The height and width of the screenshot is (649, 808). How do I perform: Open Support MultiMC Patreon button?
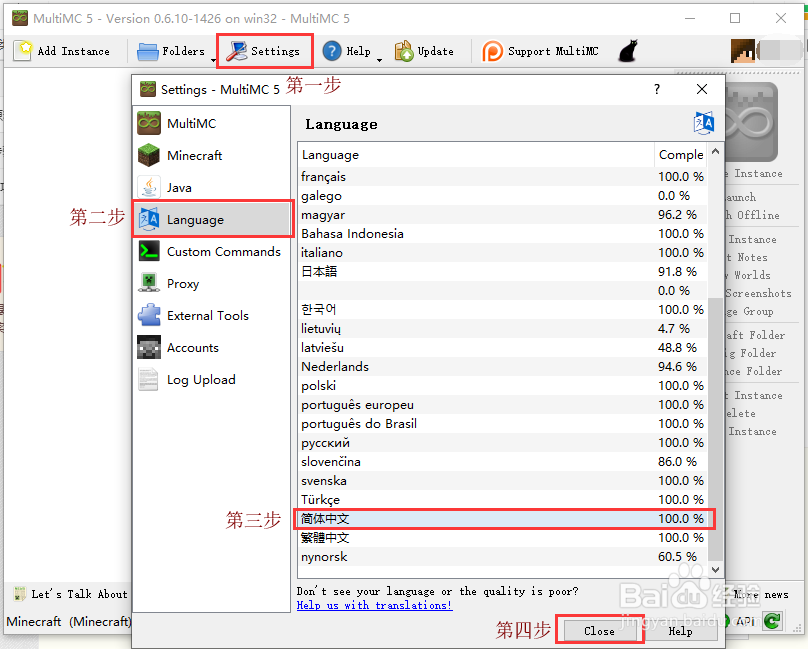point(540,51)
